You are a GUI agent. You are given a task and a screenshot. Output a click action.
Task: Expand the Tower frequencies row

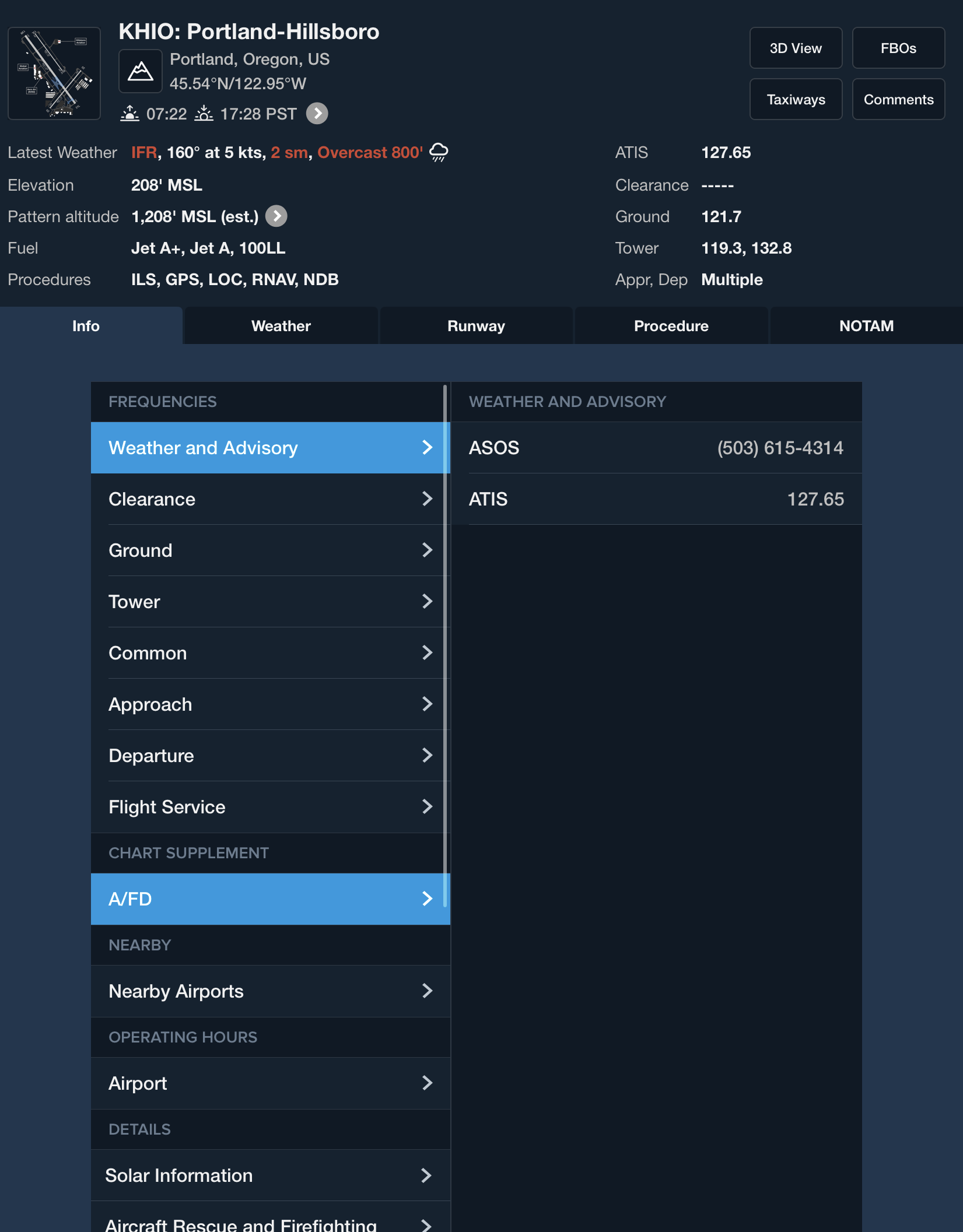[x=271, y=602]
